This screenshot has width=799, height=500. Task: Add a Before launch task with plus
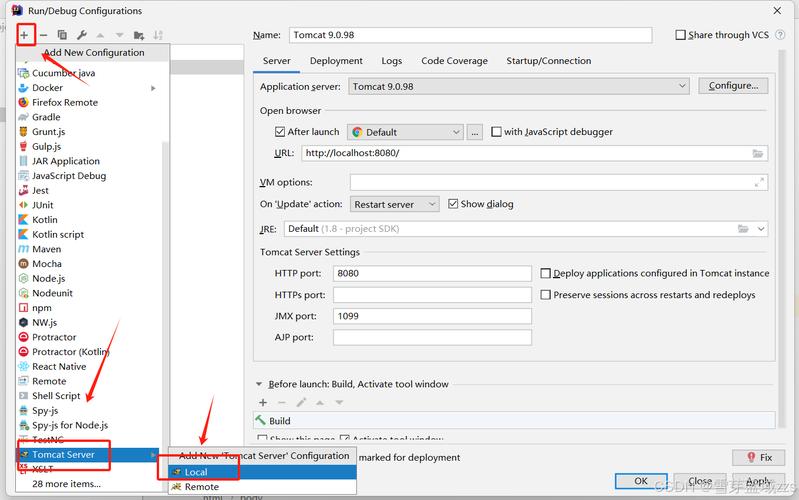pos(263,403)
